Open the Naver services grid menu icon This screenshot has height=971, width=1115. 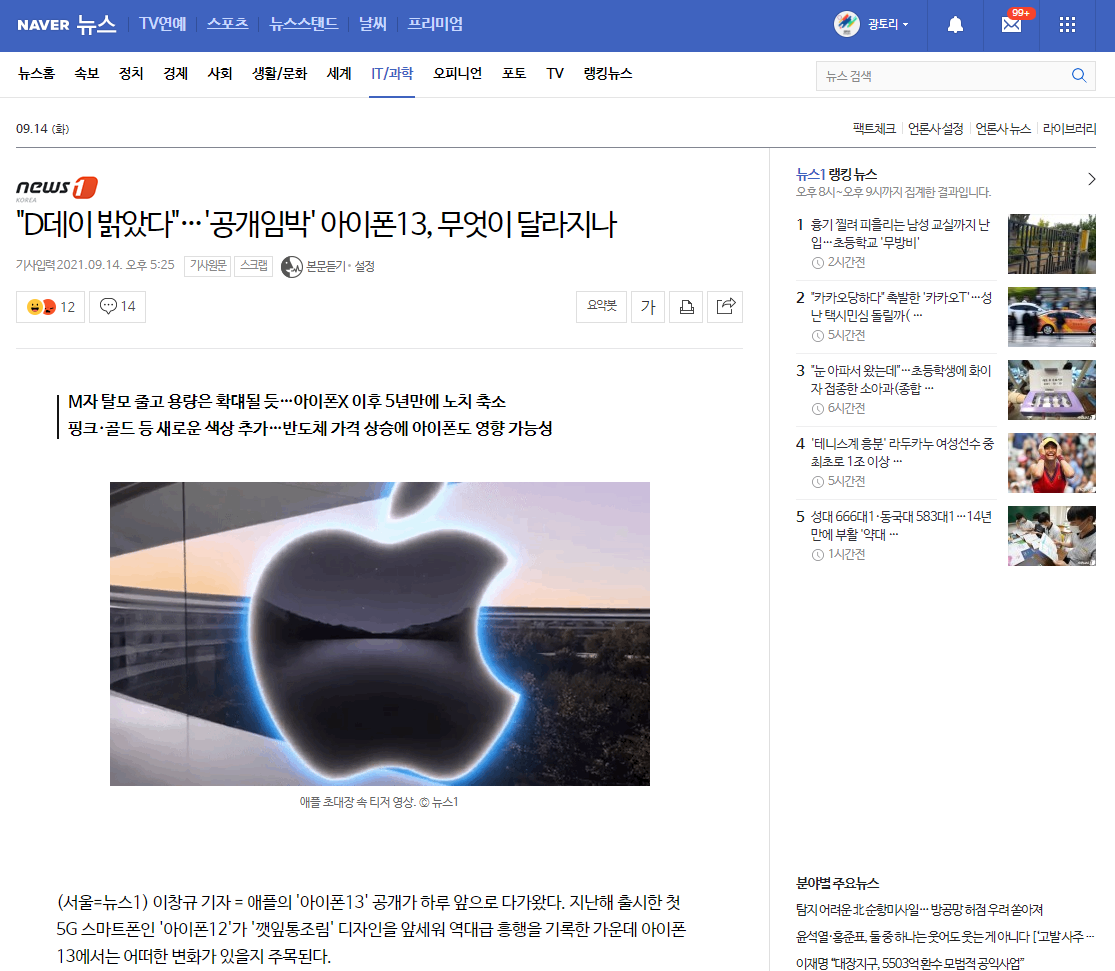1067,25
